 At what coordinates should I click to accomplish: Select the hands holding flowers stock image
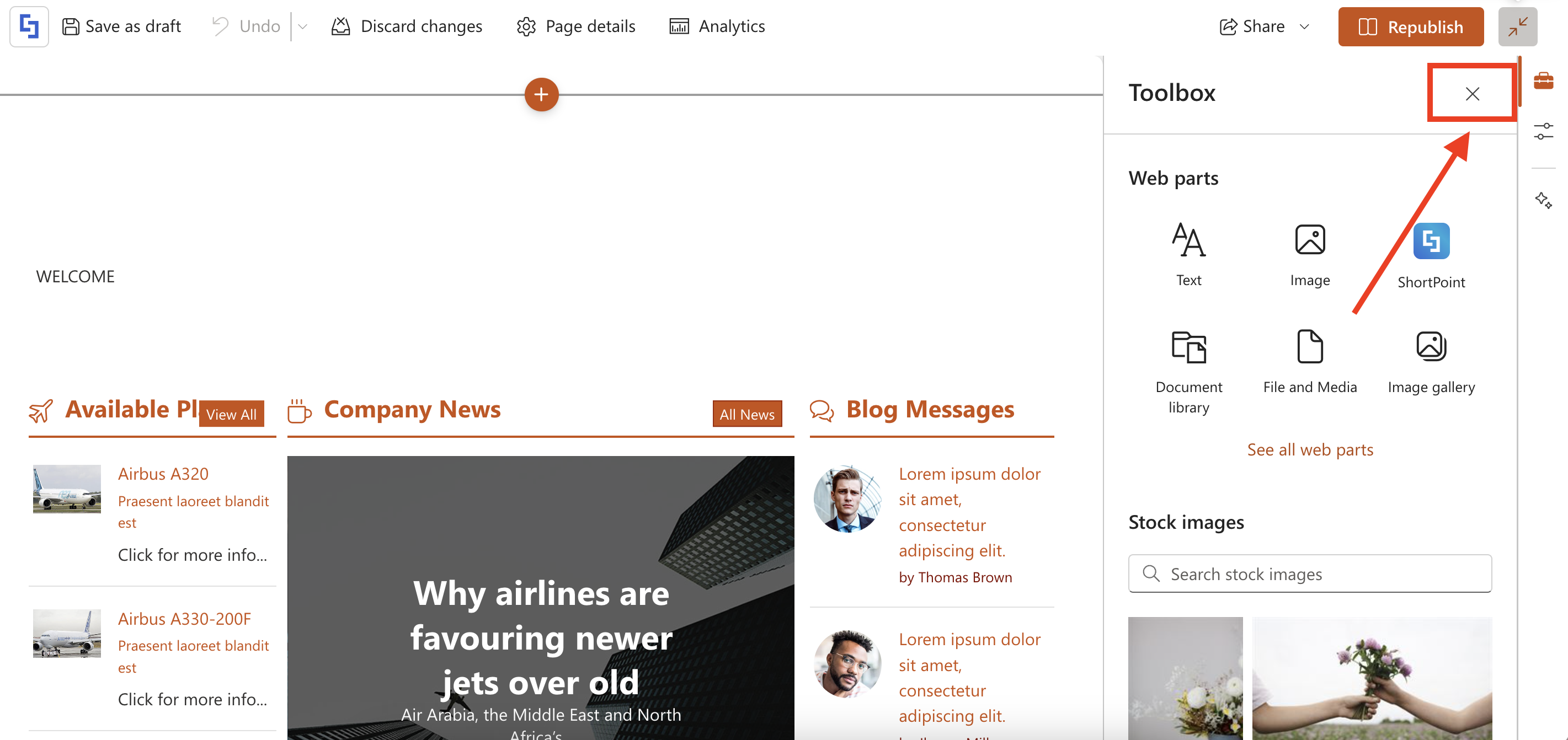point(1372,678)
